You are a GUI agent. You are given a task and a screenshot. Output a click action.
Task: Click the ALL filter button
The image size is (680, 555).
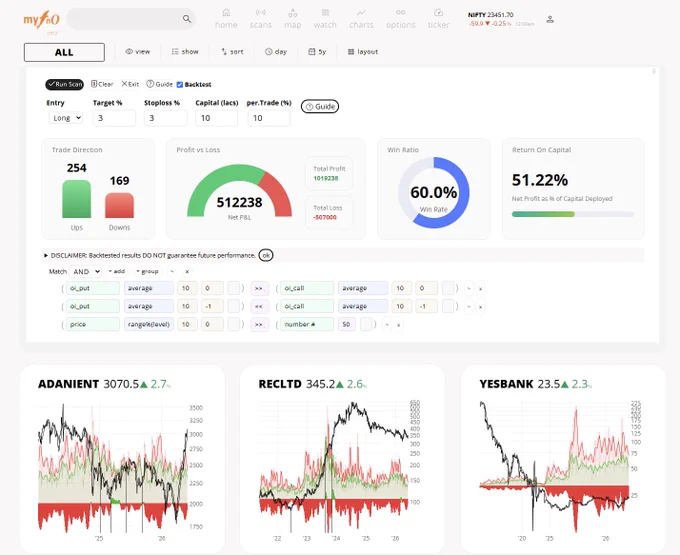[64, 52]
